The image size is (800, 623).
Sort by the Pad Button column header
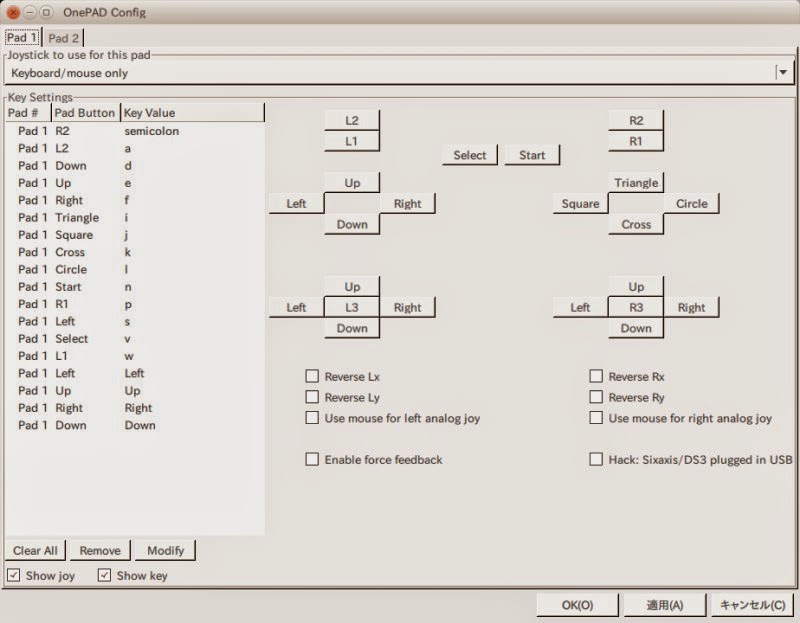85,113
